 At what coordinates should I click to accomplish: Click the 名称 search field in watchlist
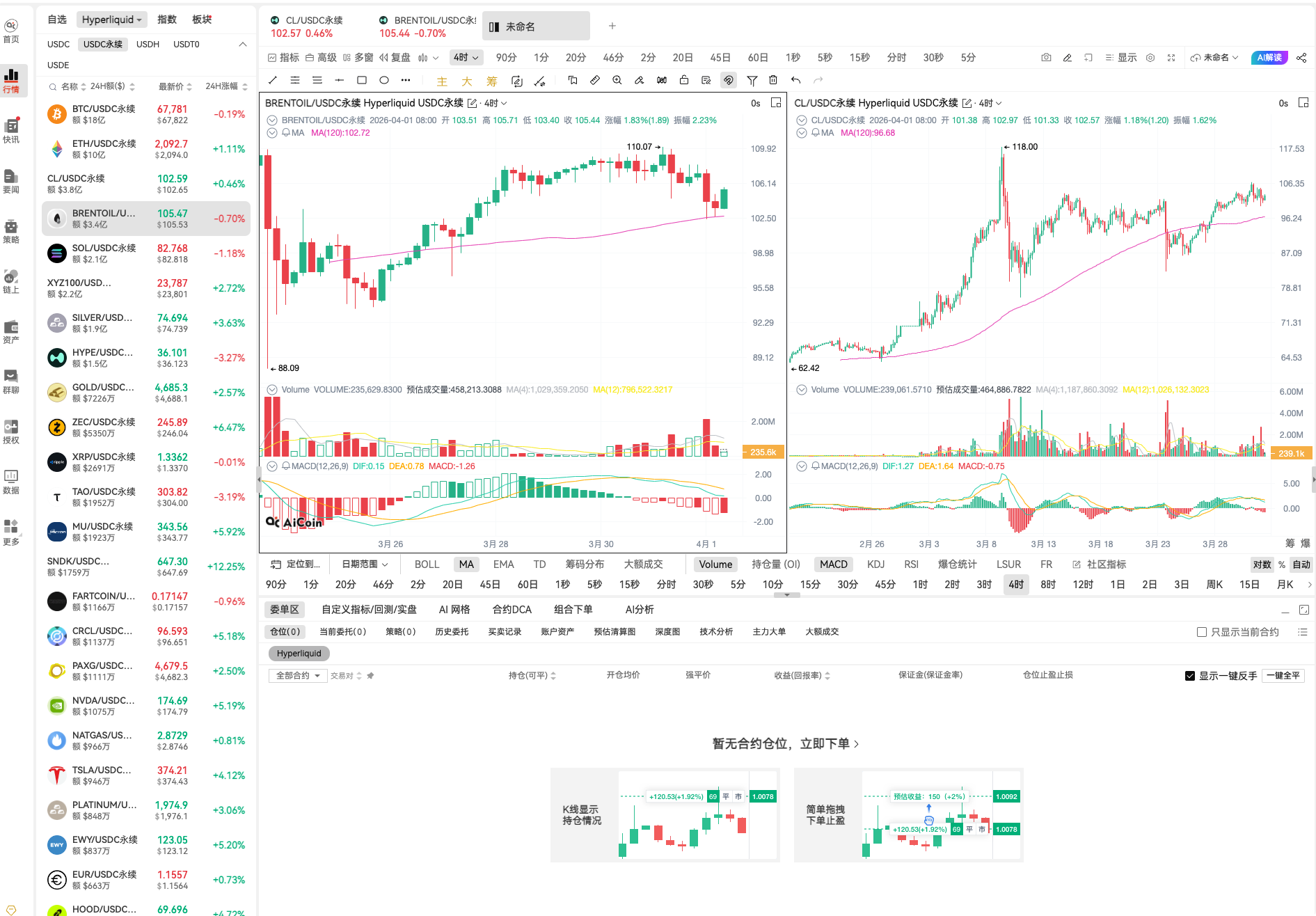coord(69,86)
